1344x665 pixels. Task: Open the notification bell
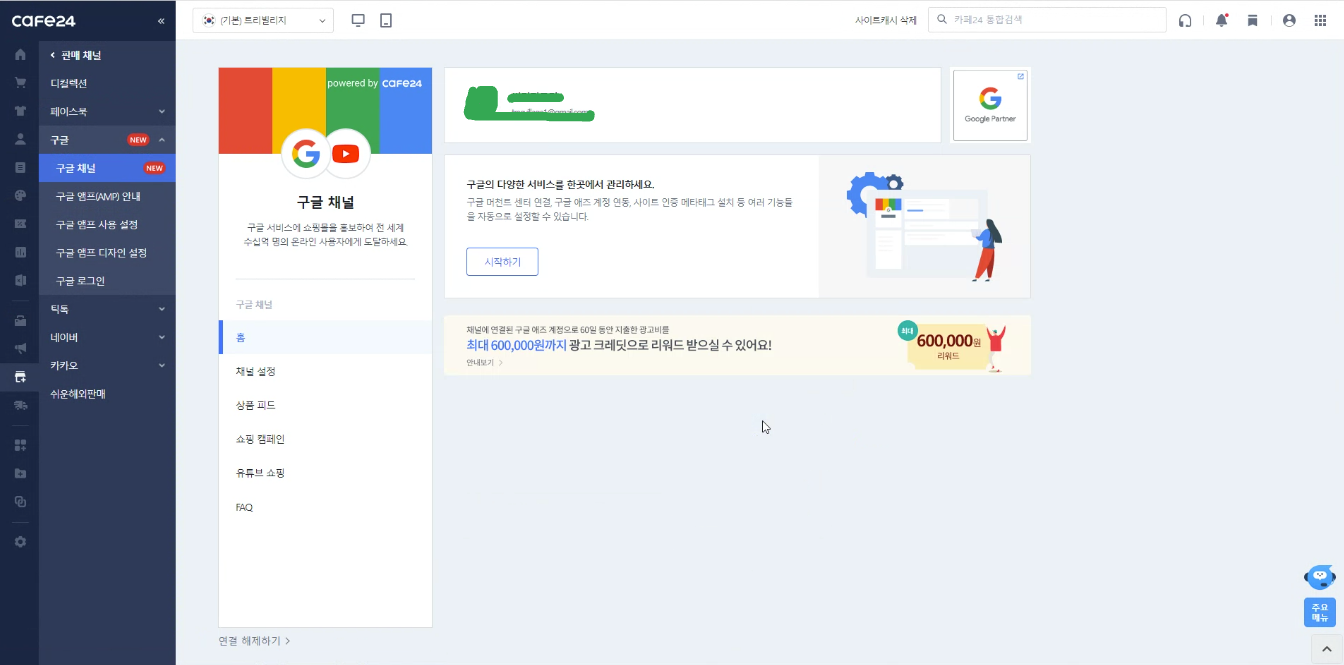(1221, 20)
